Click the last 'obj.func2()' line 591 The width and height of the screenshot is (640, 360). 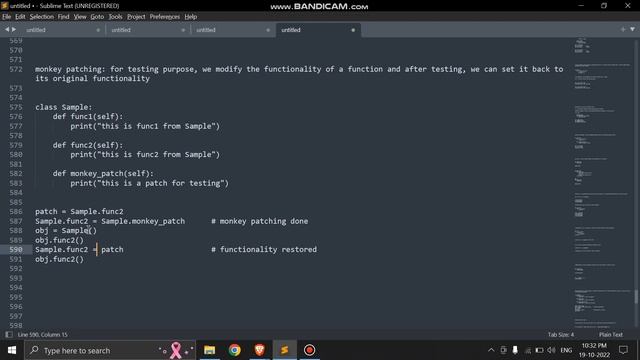point(59,259)
